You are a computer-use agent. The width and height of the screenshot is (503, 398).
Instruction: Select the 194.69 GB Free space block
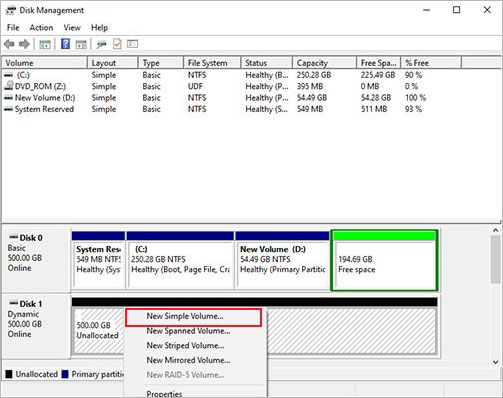pos(384,260)
